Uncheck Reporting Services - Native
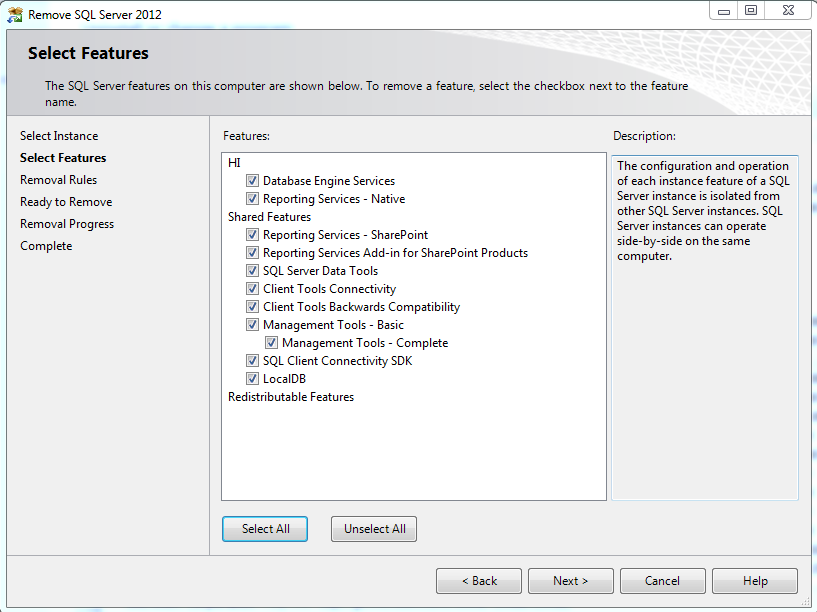Viewport: 817px width, 612px height. click(252, 199)
